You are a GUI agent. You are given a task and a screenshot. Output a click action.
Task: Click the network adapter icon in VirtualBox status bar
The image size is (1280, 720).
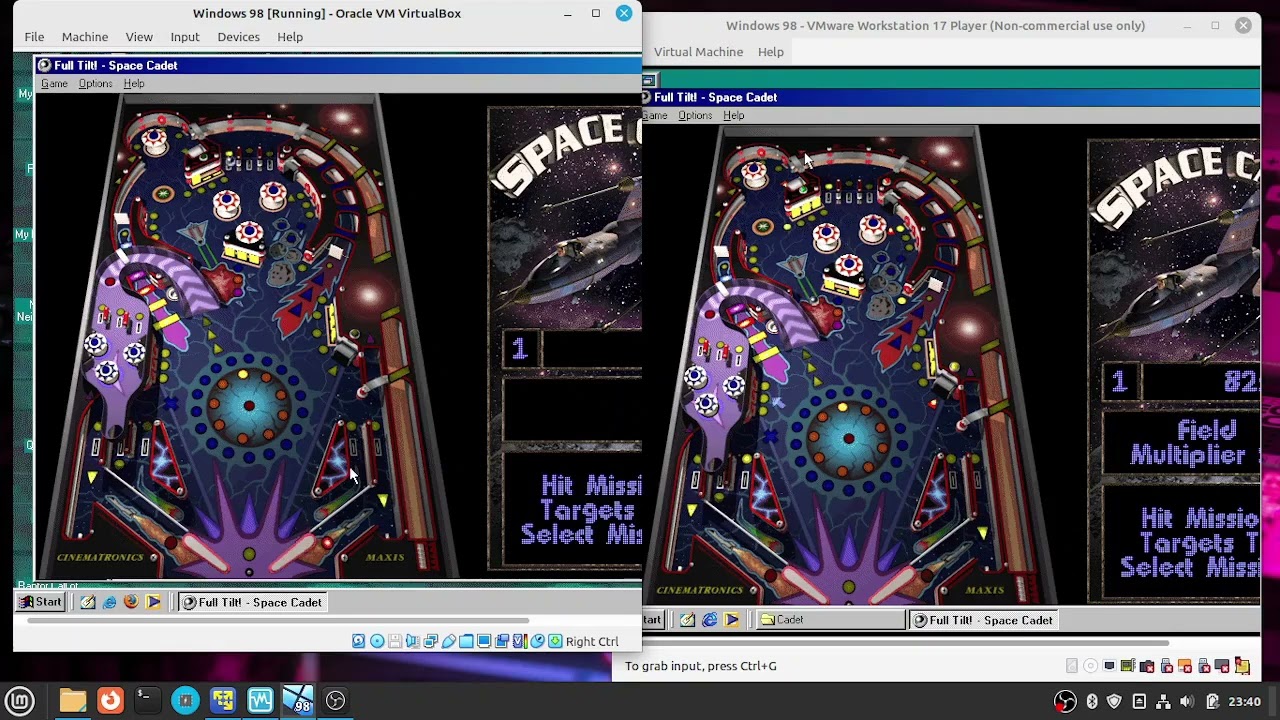[x=432, y=641]
